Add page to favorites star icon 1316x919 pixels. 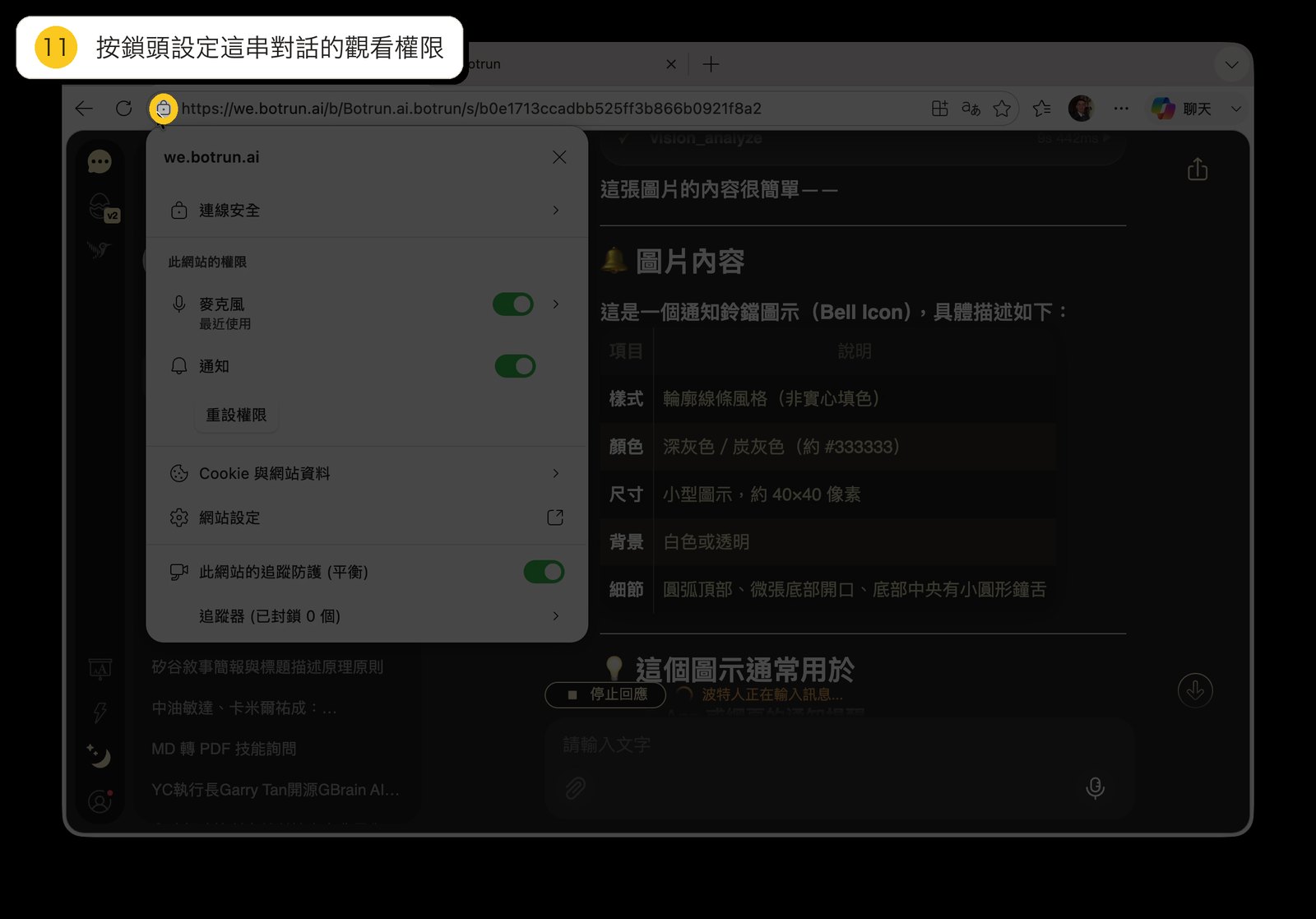[1002, 109]
